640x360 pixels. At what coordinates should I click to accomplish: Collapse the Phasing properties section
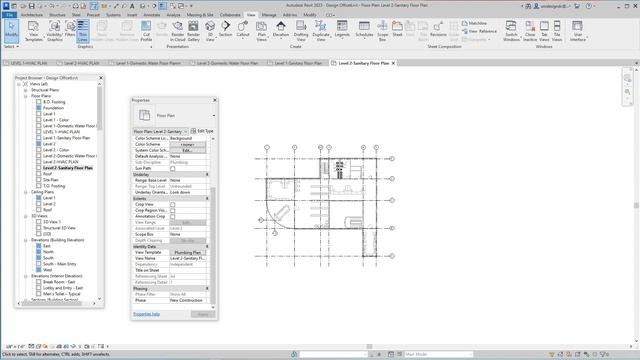(207, 289)
